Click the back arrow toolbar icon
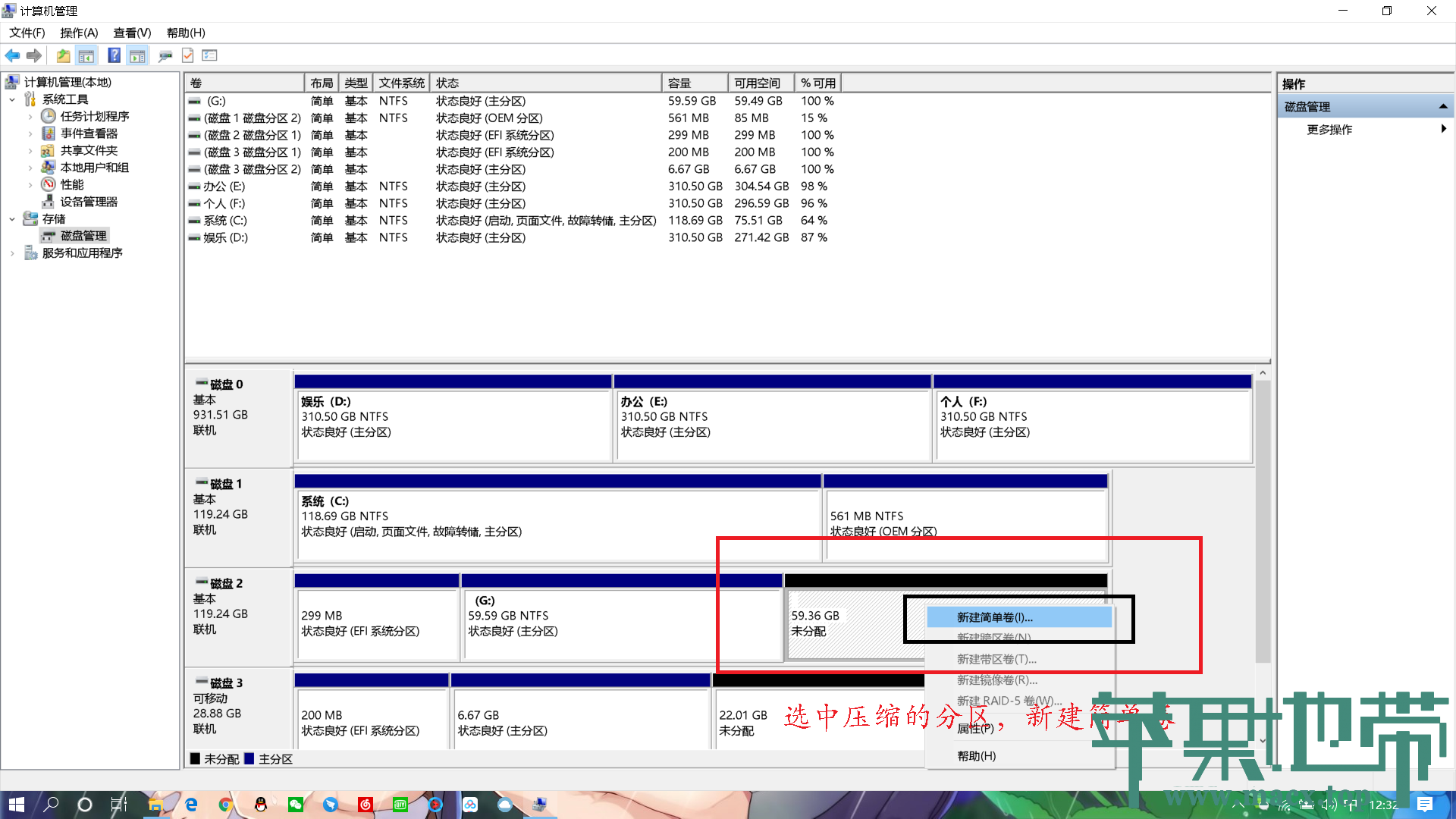The width and height of the screenshot is (1456, 819). tap(12, 55)
